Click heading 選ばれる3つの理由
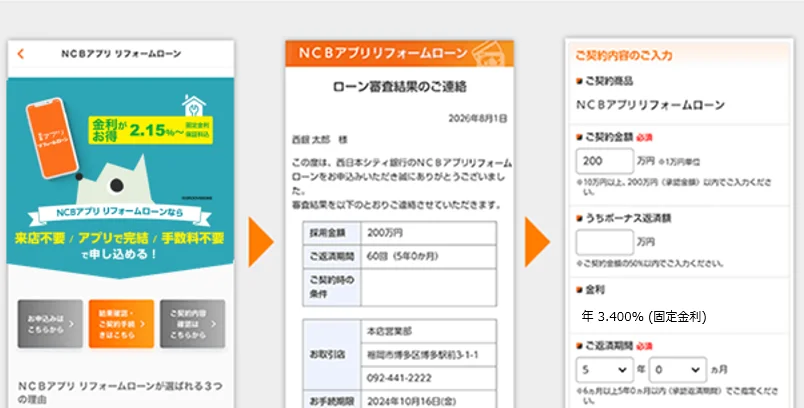The image size is (804, 408). (x=120, y=392)
